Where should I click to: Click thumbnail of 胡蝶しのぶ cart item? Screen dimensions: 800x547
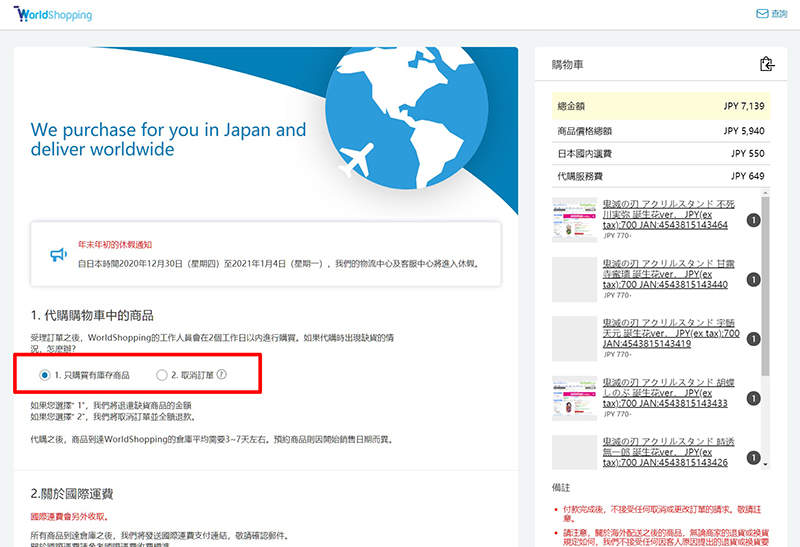(574, 397)
